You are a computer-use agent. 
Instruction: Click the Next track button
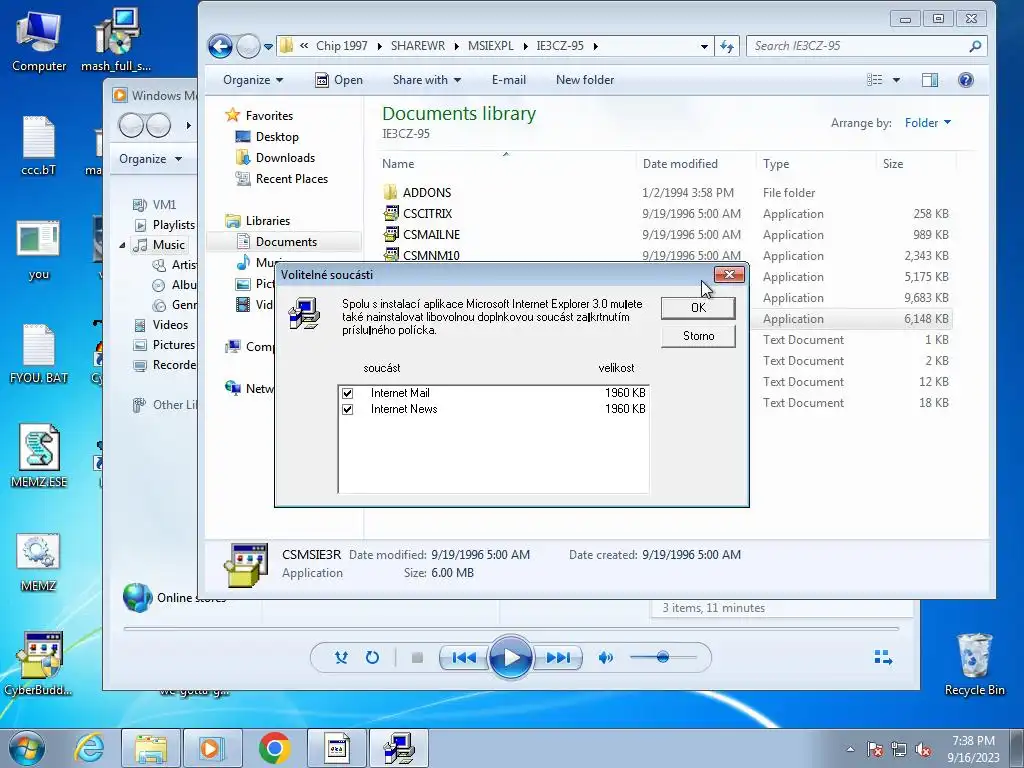point(557,658)
